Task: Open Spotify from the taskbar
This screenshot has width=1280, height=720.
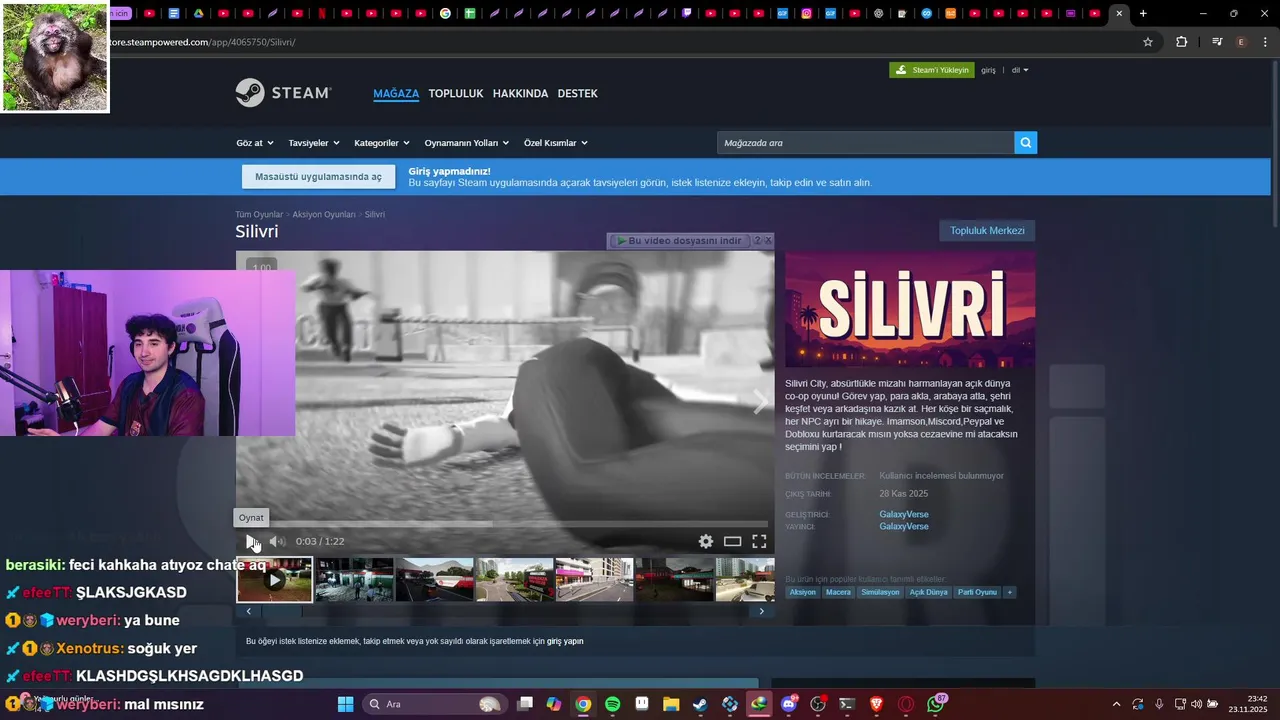Action: pos(612,704)
